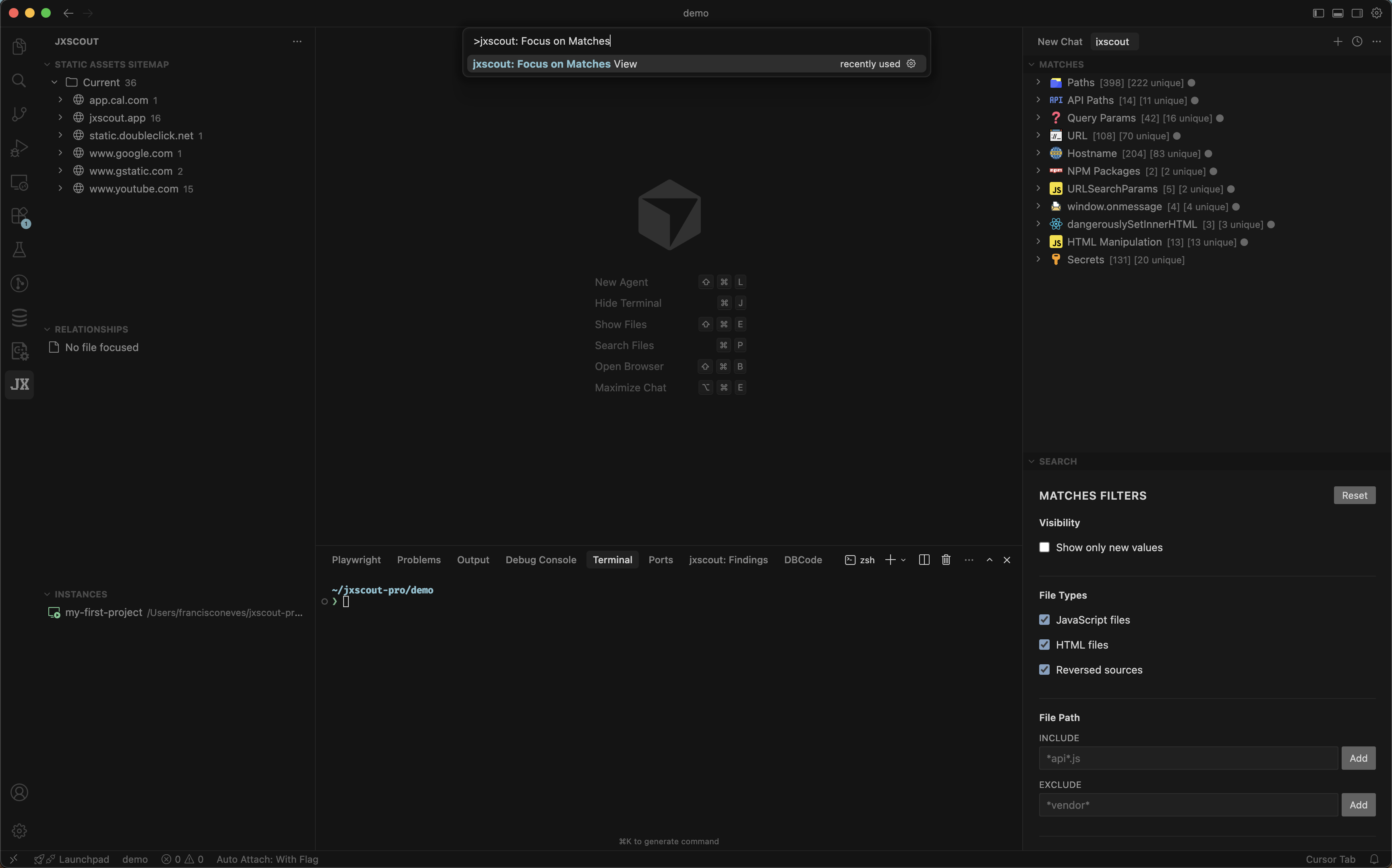Click the errors and warnings count in status bar
This screenshot has width=1392, height=868.
pyautogui.click(x=182, y=860)
